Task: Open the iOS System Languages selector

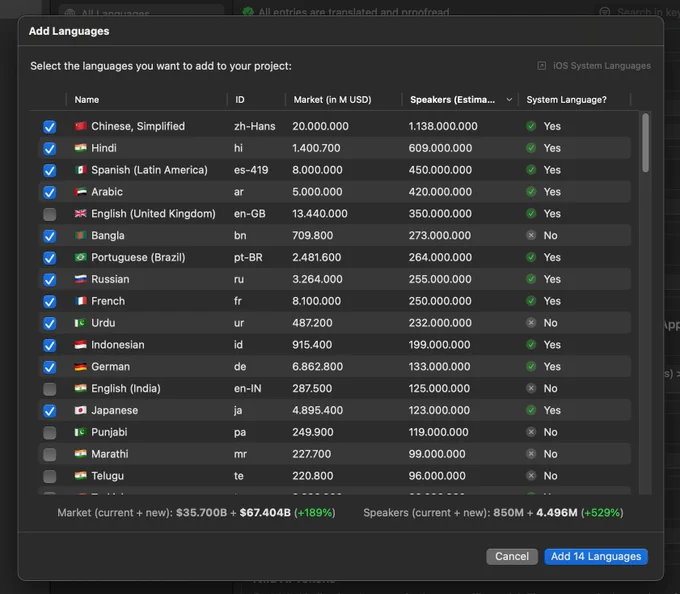Action: point(594,65)
